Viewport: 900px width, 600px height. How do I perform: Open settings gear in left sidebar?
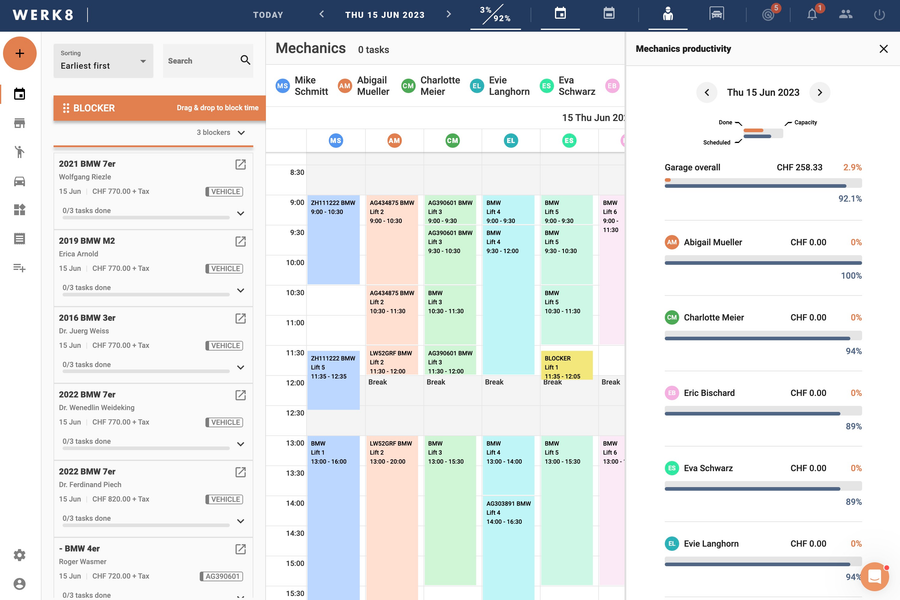[x=19, y=555]
